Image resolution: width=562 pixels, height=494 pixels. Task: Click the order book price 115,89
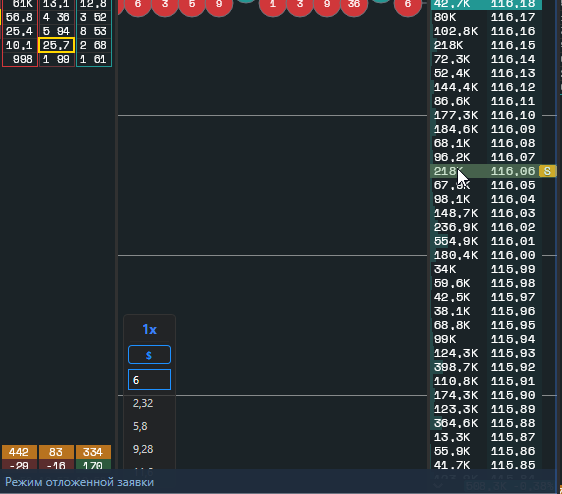click(513, 409)
